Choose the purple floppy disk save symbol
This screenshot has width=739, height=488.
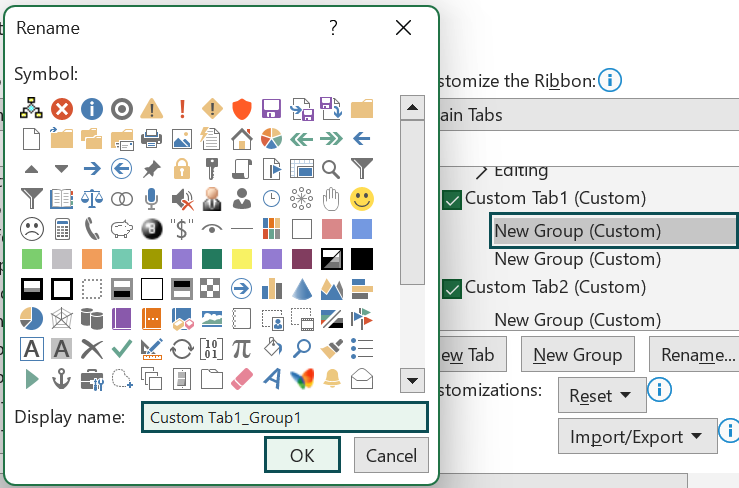[271, 109]
